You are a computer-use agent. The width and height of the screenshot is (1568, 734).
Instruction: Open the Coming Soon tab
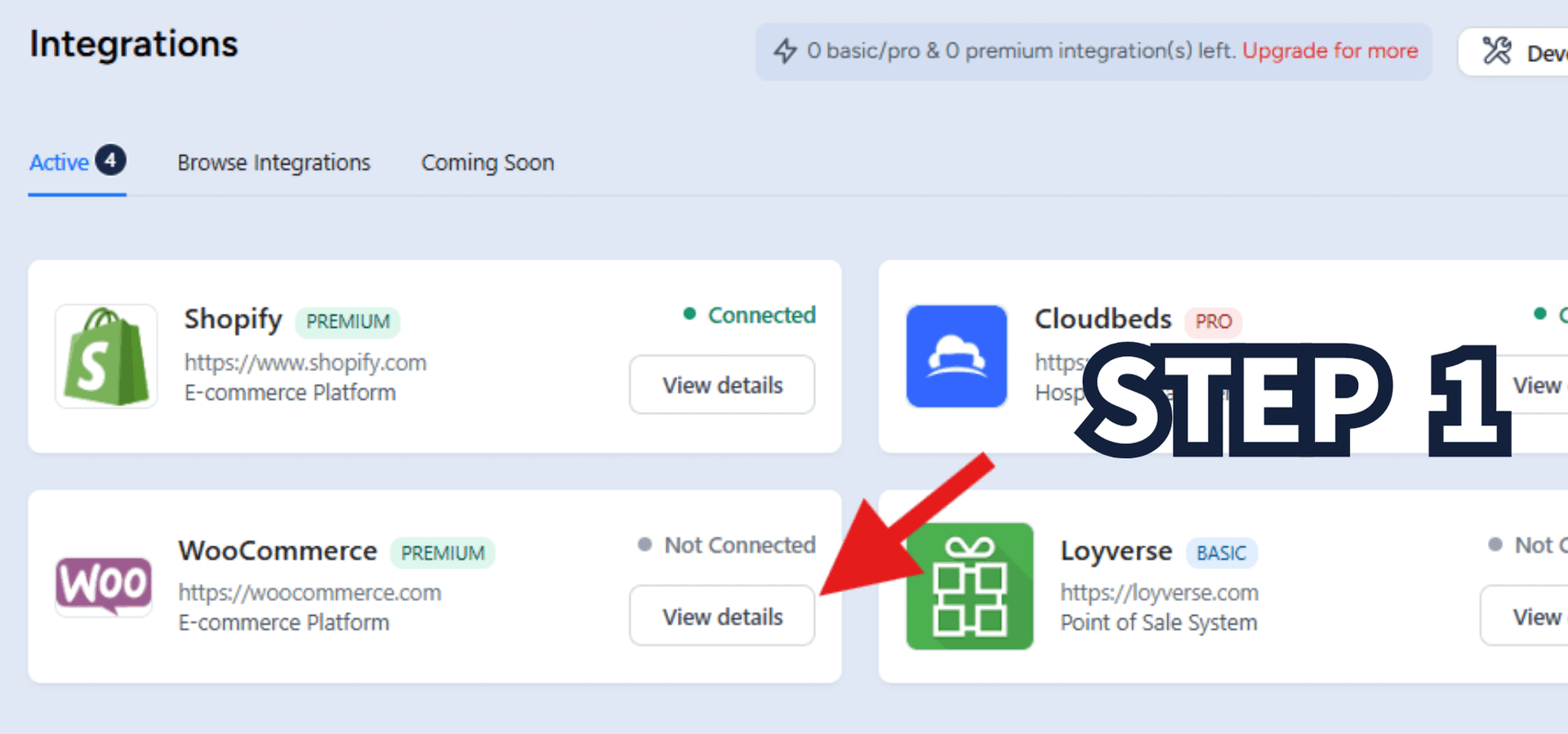pos(488,162)
